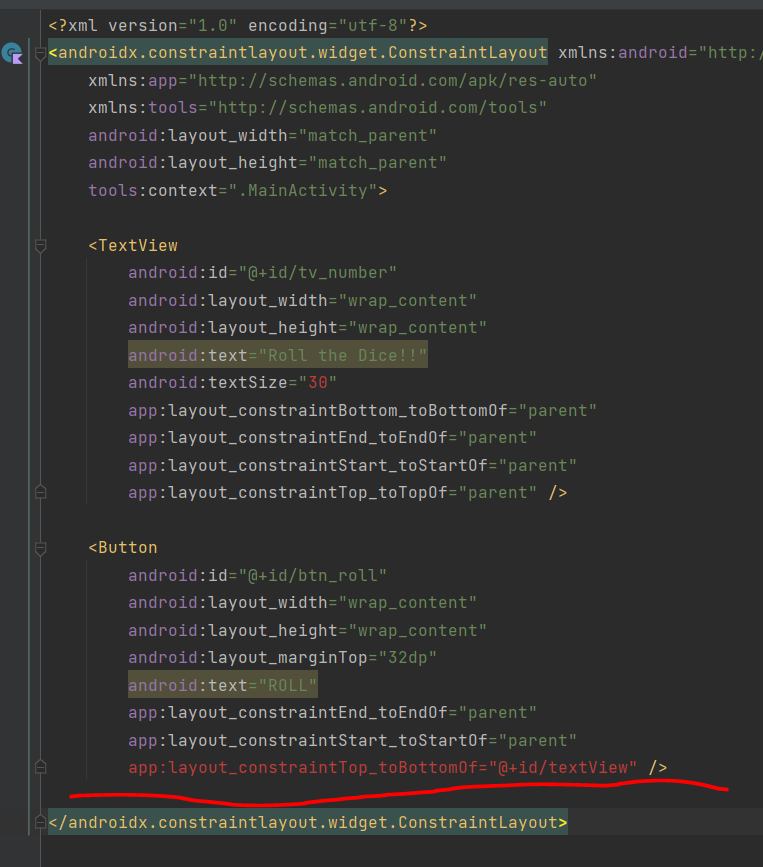Viewport: 763px width, 867px height.
Task: Click the android:textSize="30" attribute
Action: tap(233, 383)
